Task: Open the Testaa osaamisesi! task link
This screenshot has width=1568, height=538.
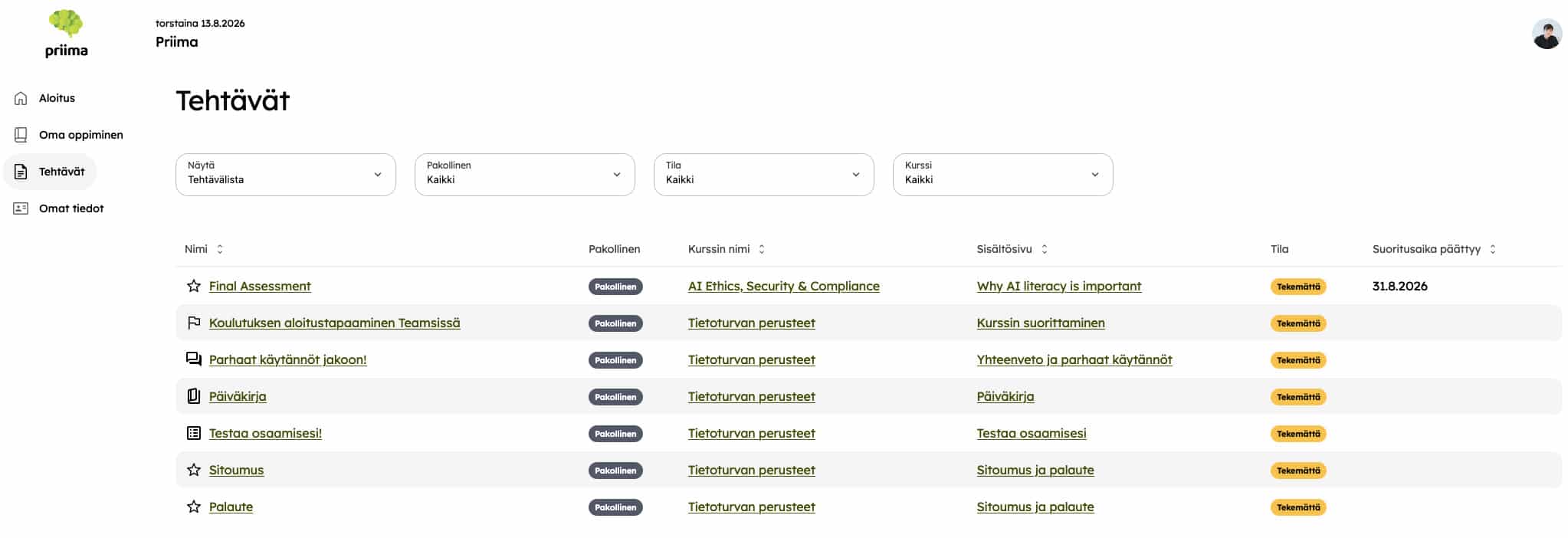Action: [x=265, y=433]
